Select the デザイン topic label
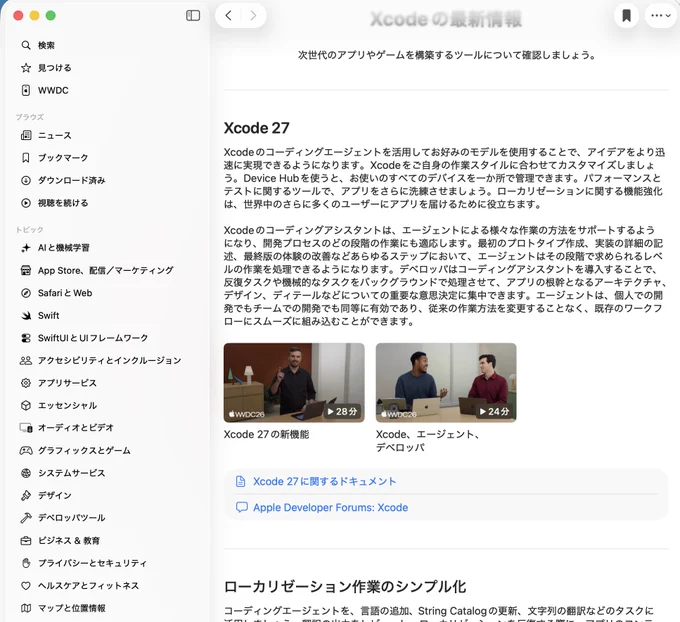 55,495
